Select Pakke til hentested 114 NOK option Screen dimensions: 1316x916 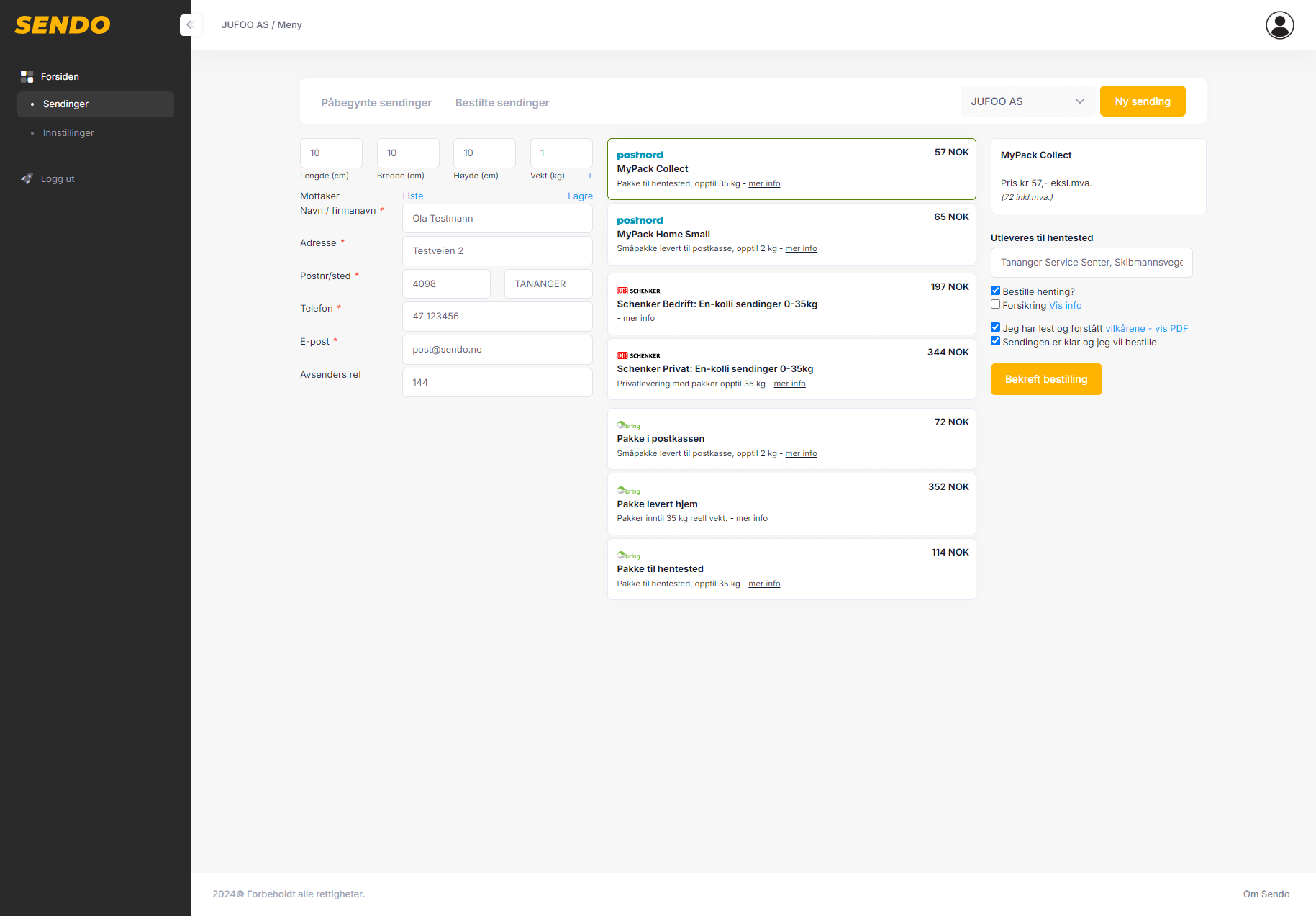pos(791,569)
